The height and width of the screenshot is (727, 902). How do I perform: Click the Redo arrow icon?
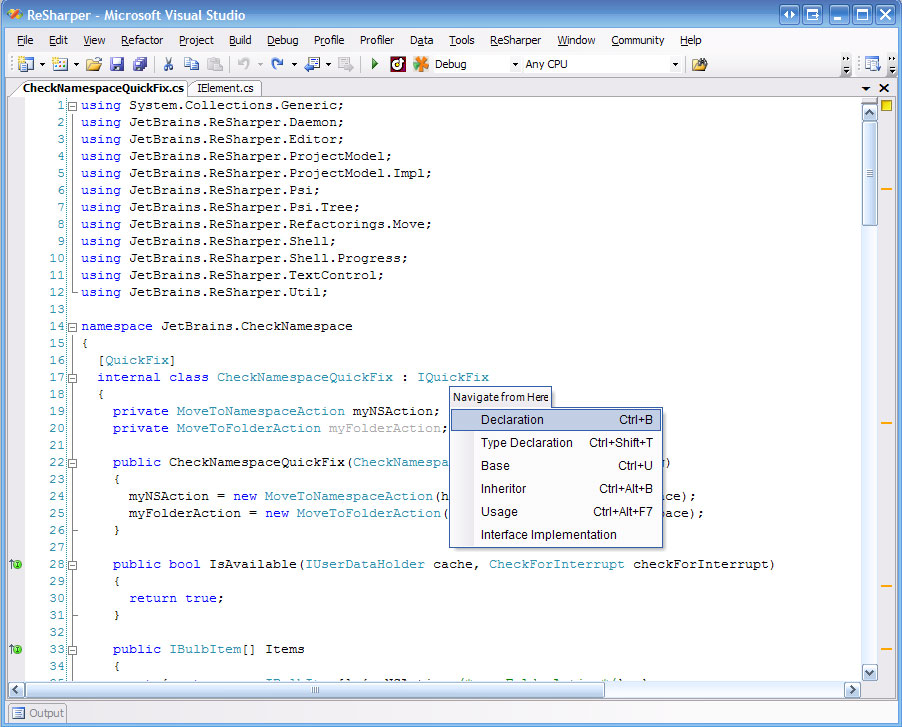277,64
